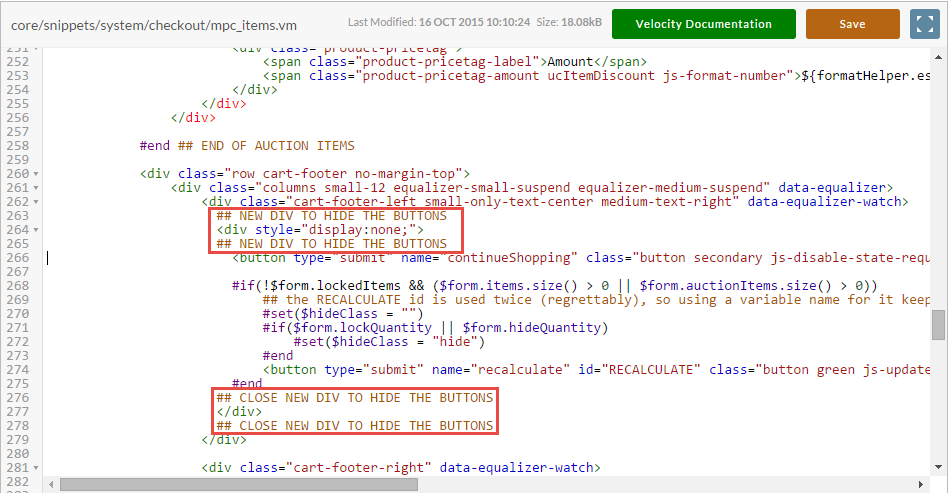Click the closing div tag on line 277
The width and height of the screenshot is (949, 493).
[239, 412]
